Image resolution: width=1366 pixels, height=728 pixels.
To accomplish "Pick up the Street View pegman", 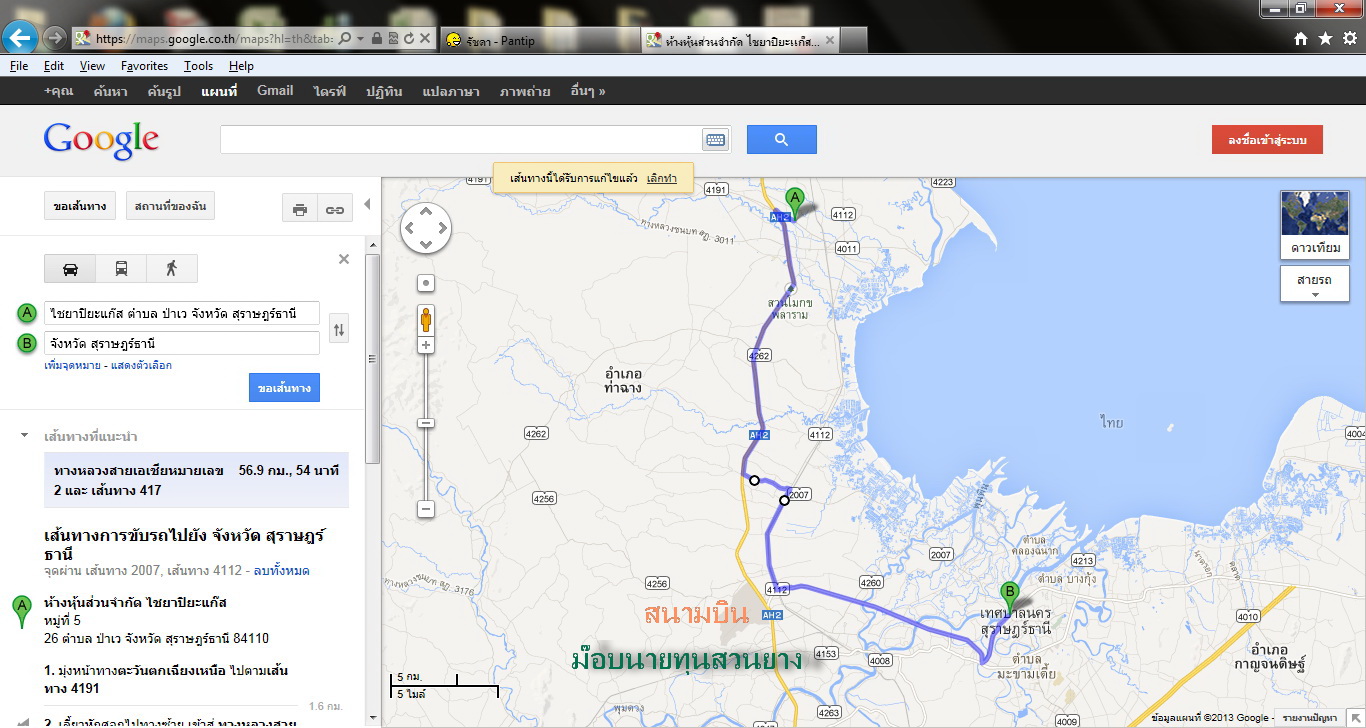I will 426,319.
